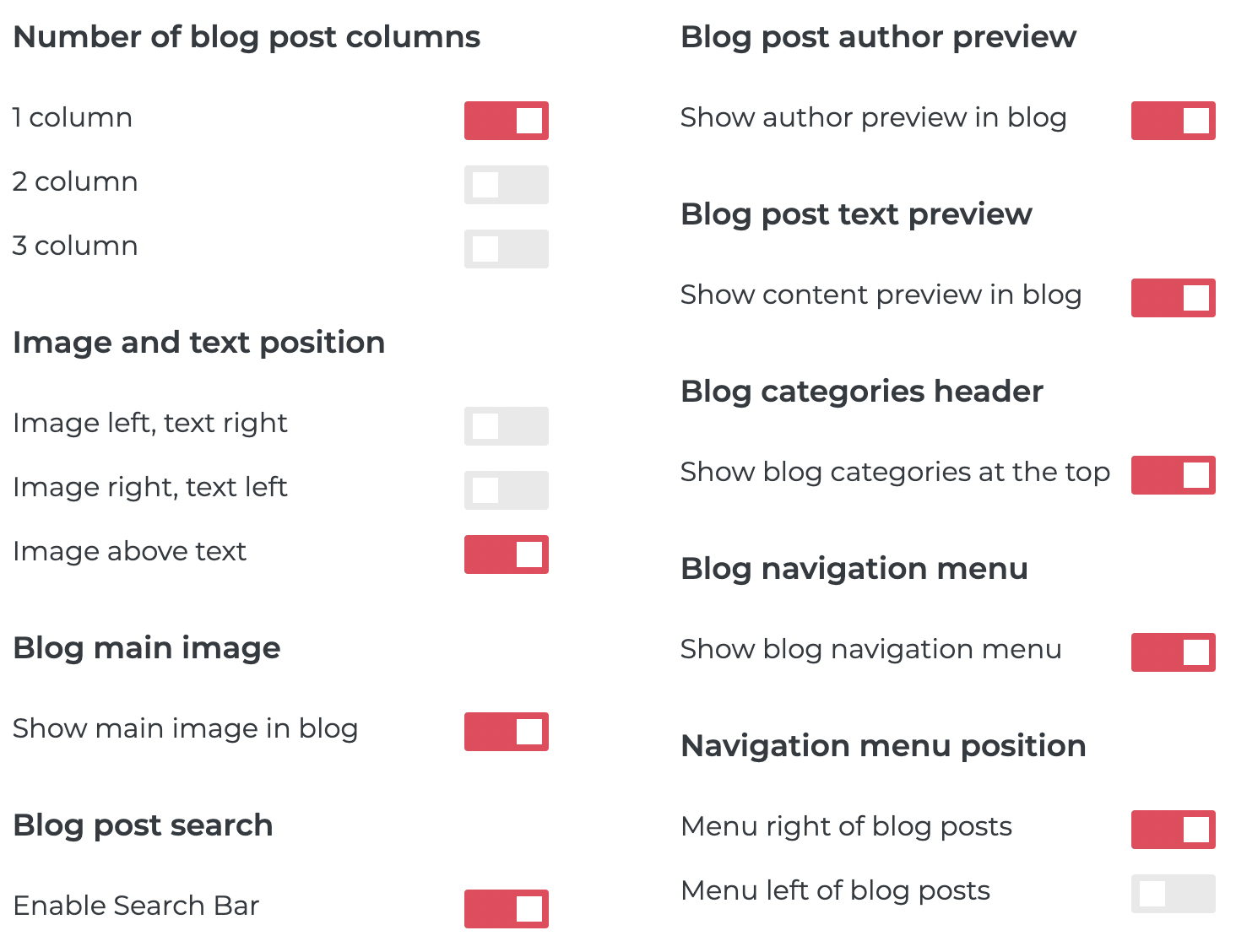This screenshot has width=1236, height=952.
Task: Click the Blog navigation menu heading
Action: tap(854, 570)
